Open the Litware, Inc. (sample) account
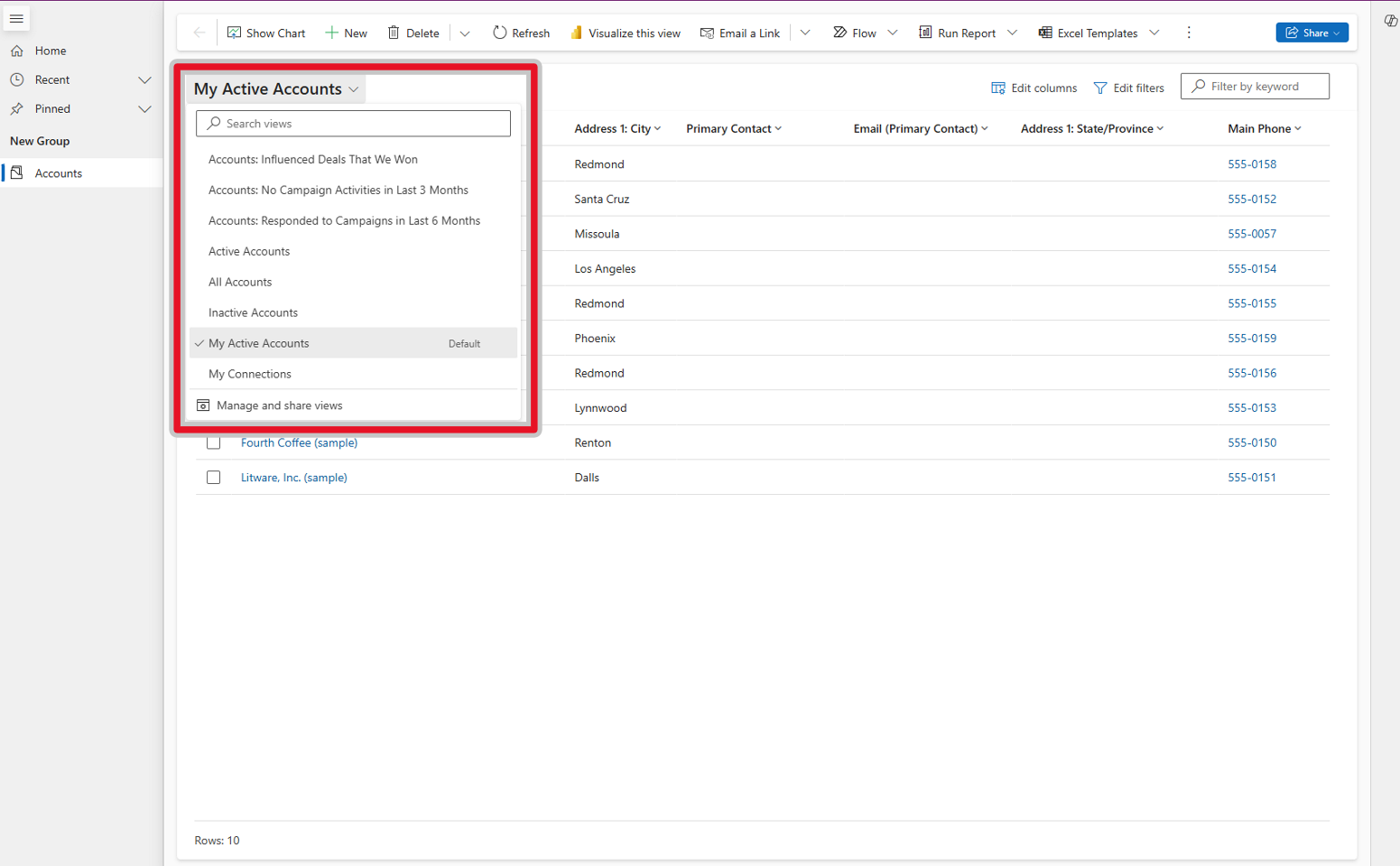1400x866 pixels. 293,478
